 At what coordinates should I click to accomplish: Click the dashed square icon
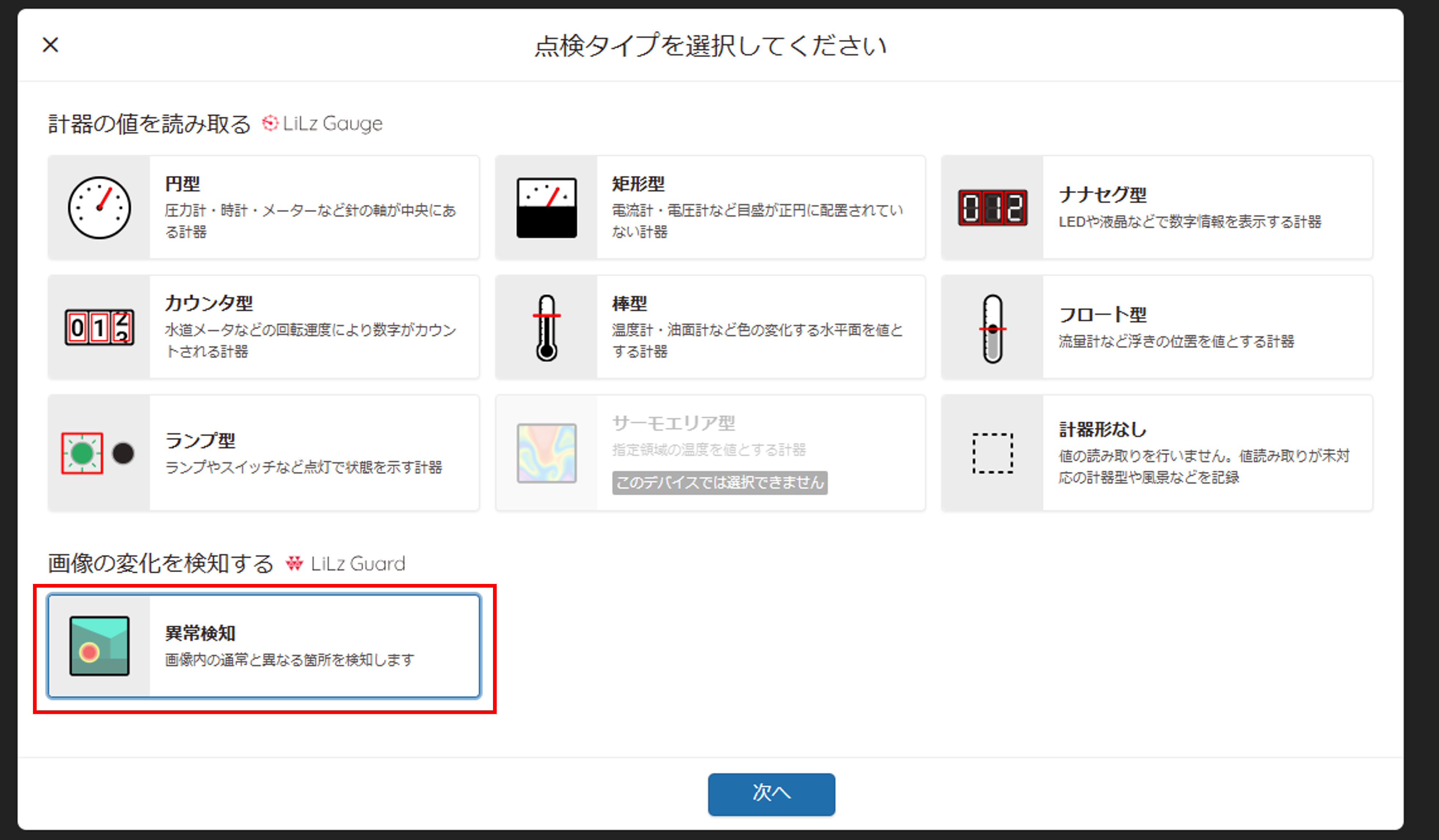coord(993,454)
